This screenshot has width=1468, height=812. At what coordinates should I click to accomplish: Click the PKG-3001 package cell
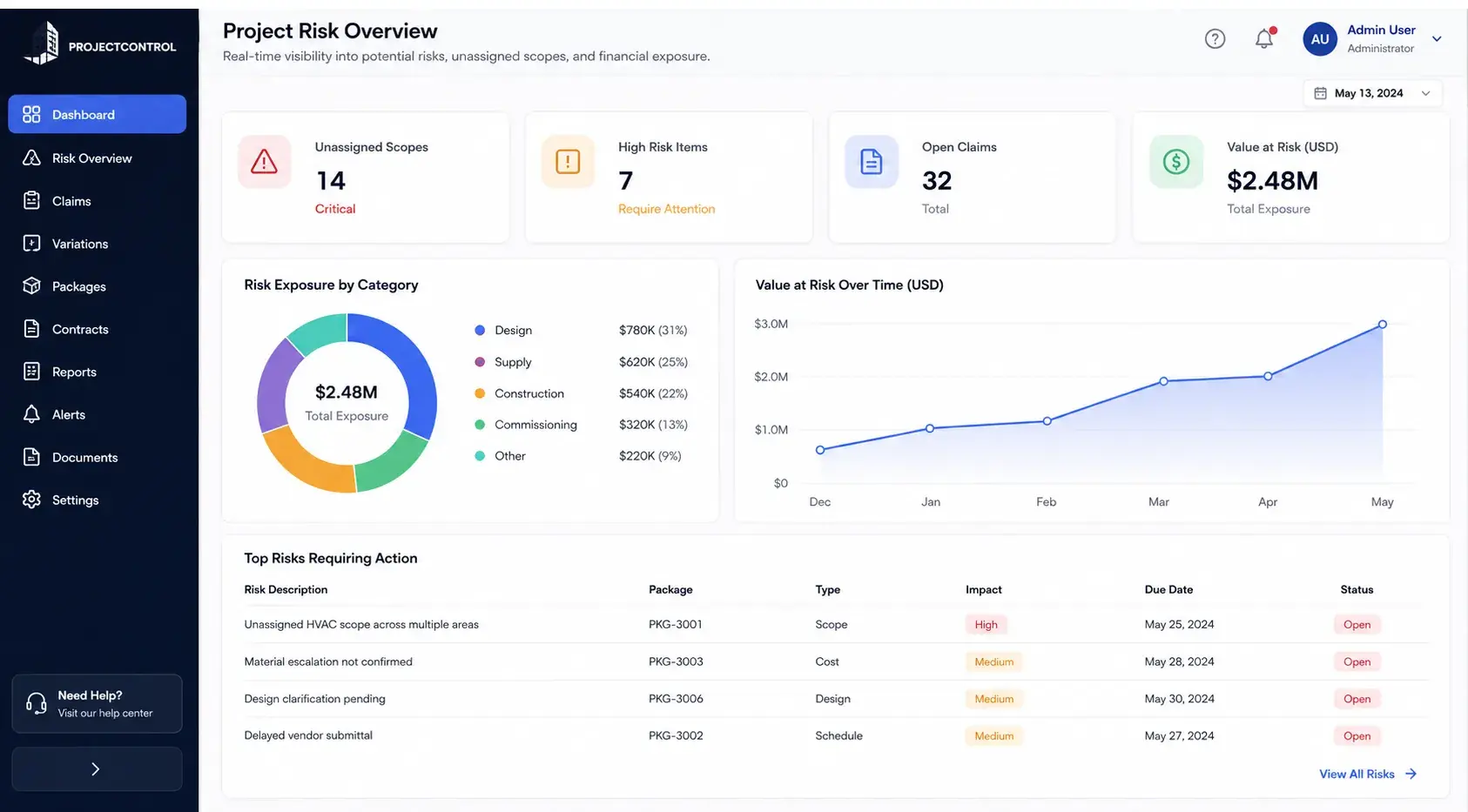[676, 625]
